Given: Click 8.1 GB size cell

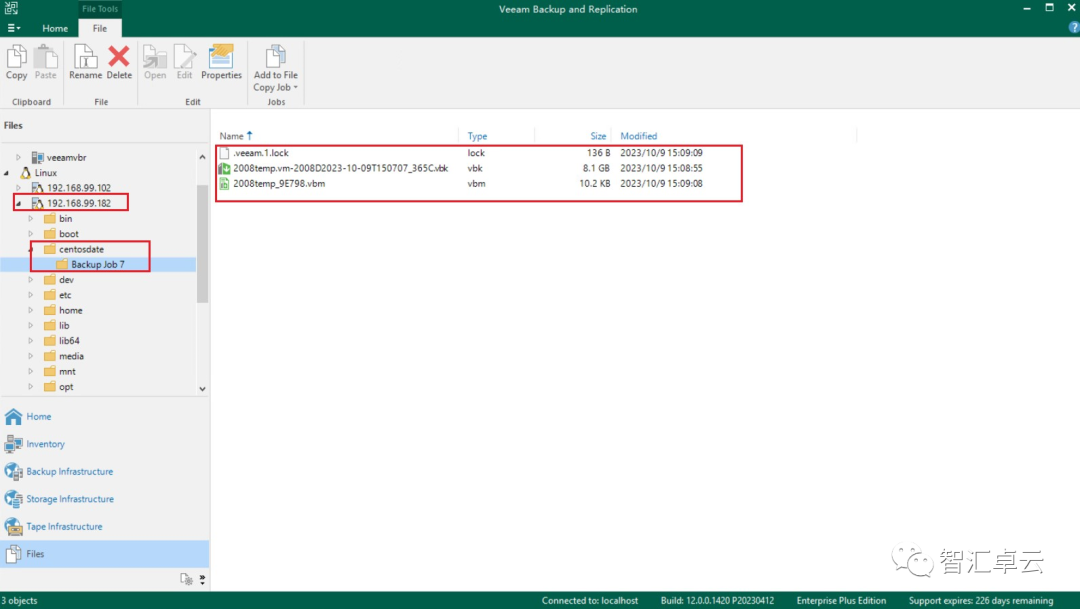Looking at the screenshot, I should pos(596,168).
